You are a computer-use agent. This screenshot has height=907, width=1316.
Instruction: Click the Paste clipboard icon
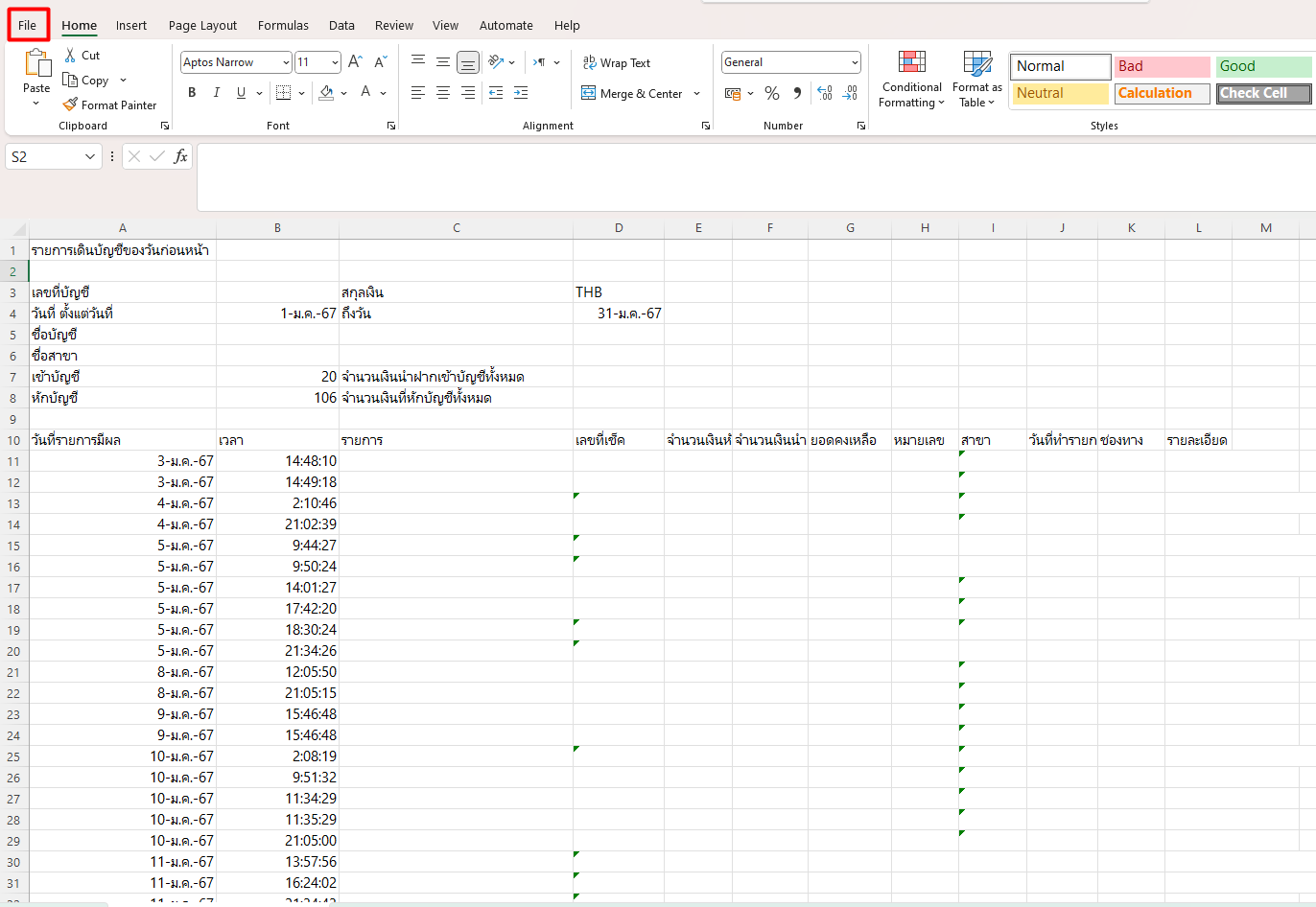coord(37,63)
